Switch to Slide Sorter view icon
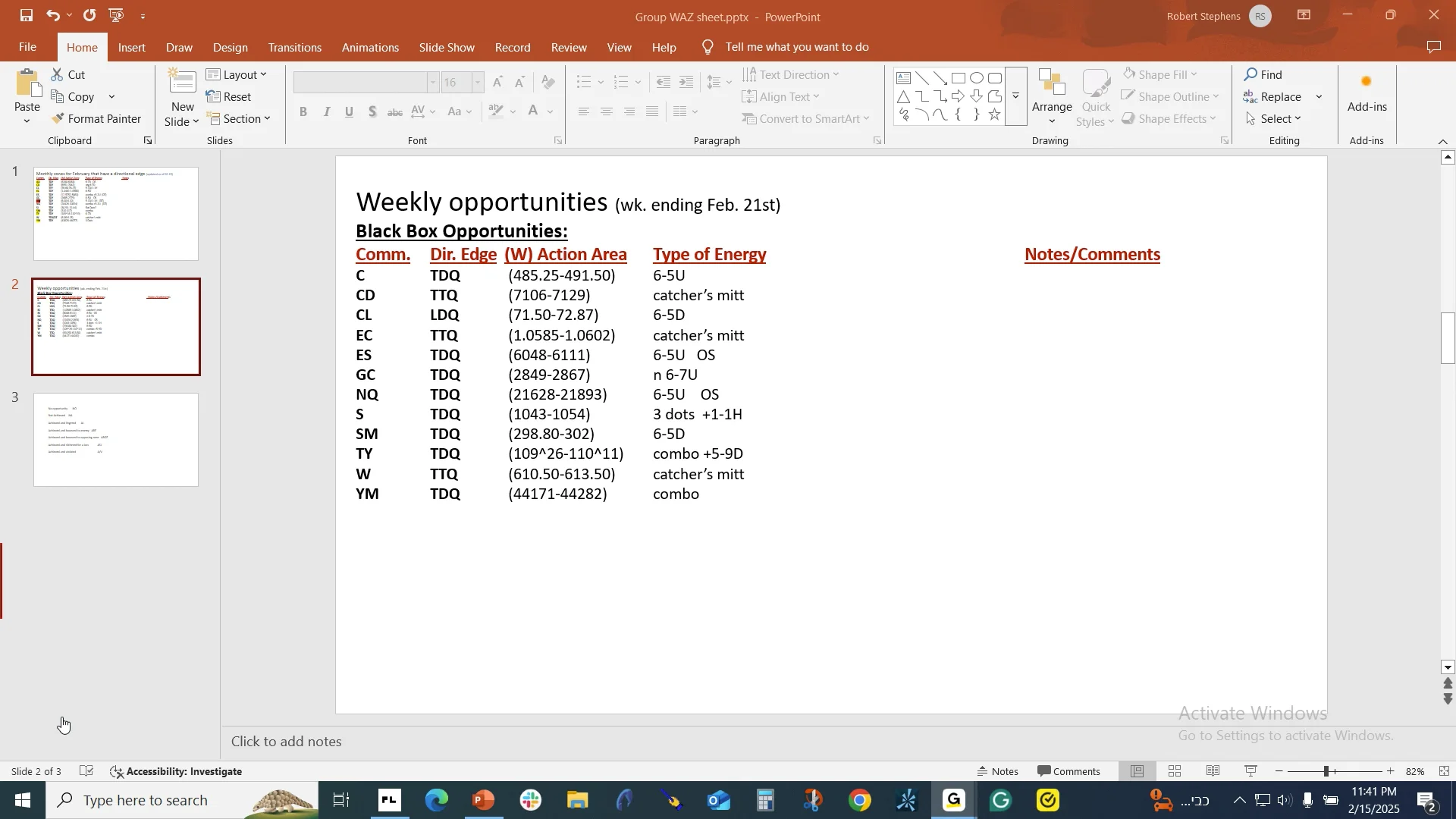The width and height of the screenshot is (1456, 819). click(1175, 771)
